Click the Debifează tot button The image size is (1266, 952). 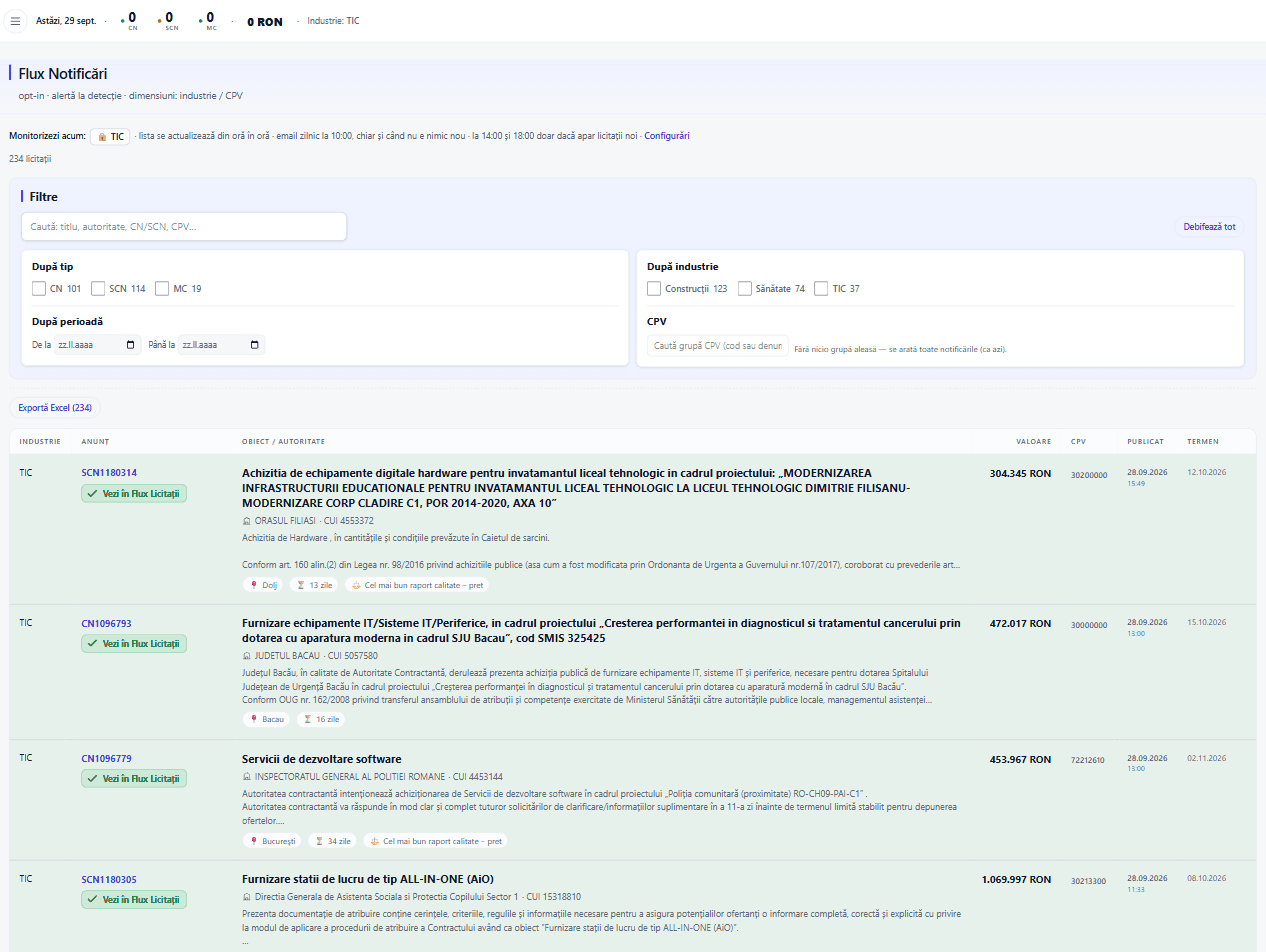click(1209, 227)
